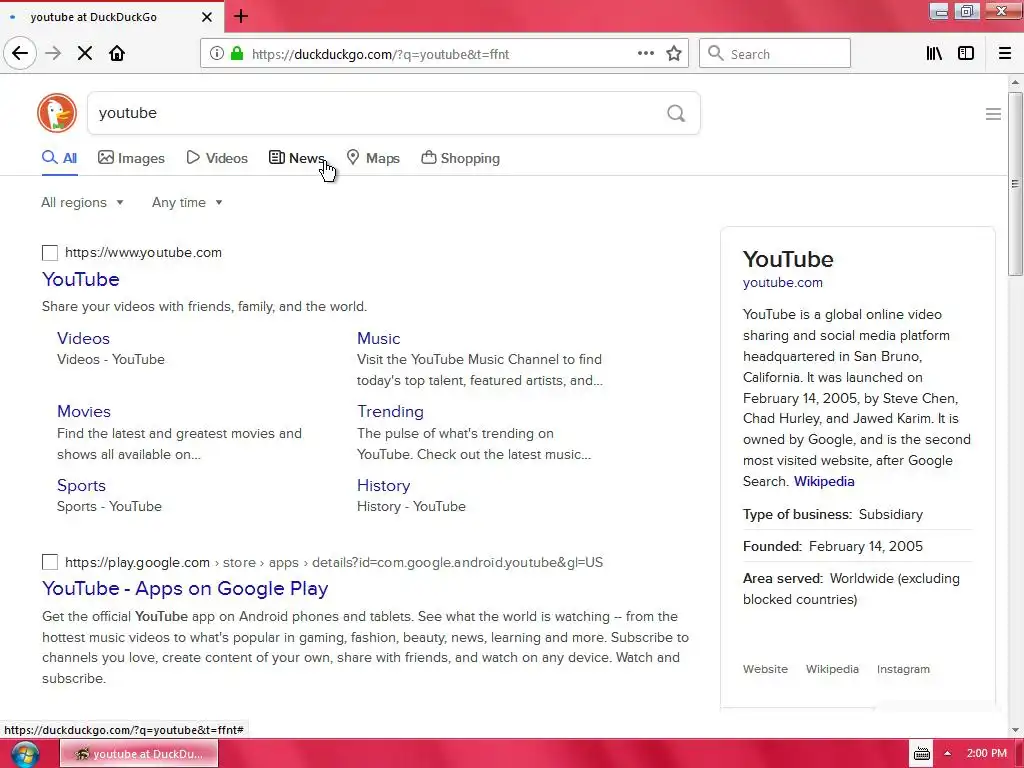Image resolution: width=1024 pixels, height=768 pixels.
Task: Open the bold Wikipedia link in the description
Action: pos(824,481)
